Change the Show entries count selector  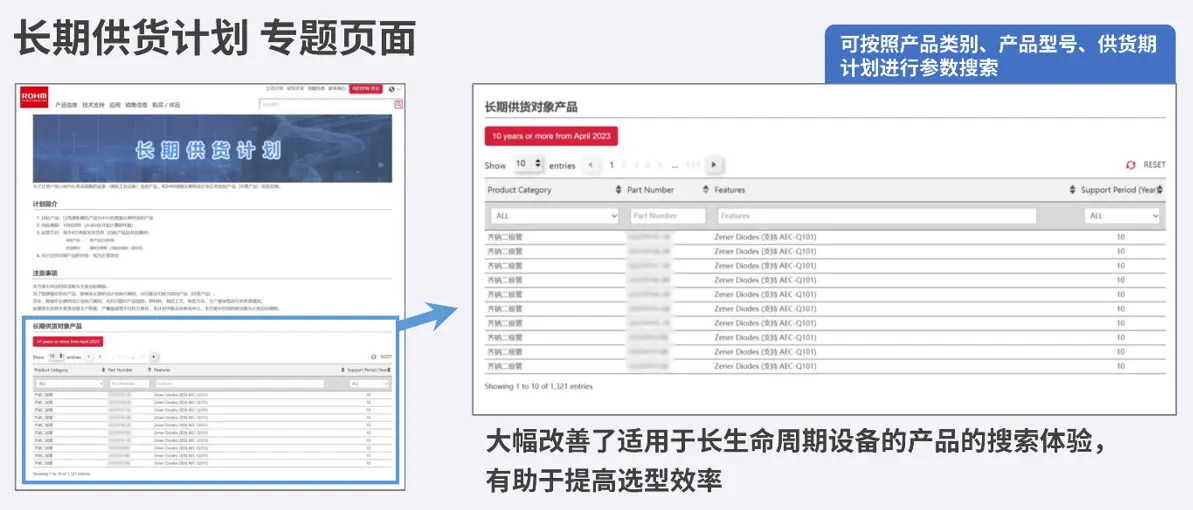527,164
